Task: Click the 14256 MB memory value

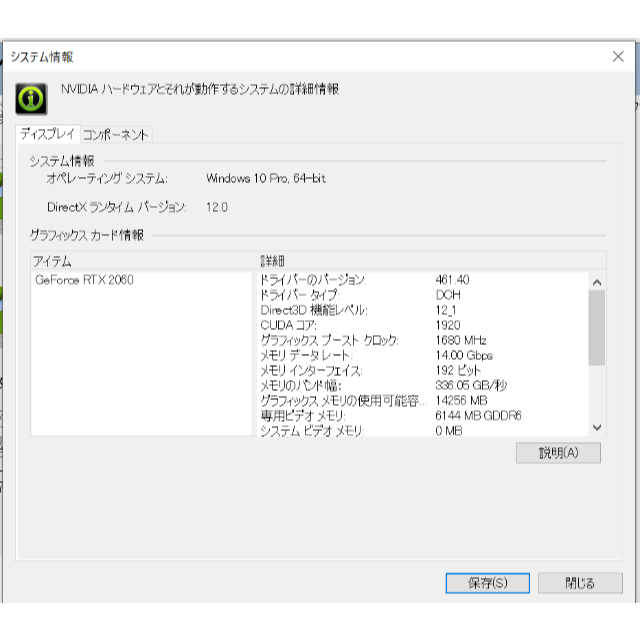Action: coord(461,401)
